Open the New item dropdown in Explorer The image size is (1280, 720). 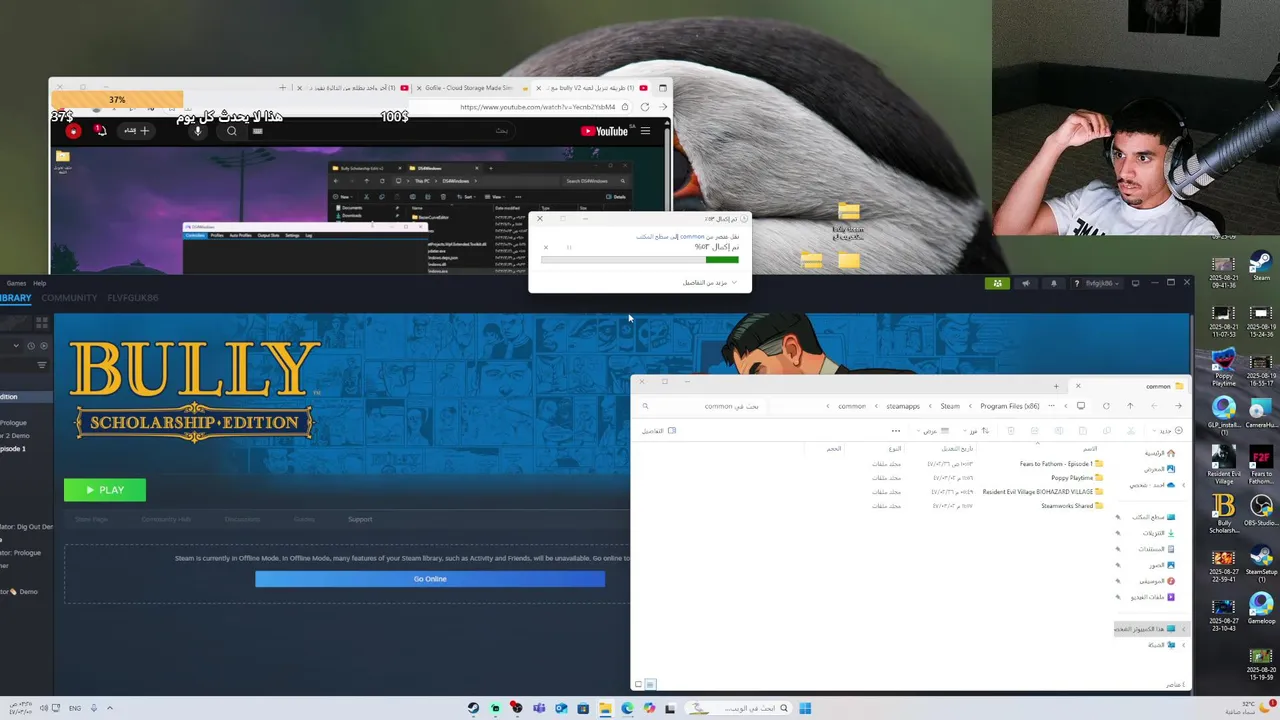click(x=1170, y=431)
